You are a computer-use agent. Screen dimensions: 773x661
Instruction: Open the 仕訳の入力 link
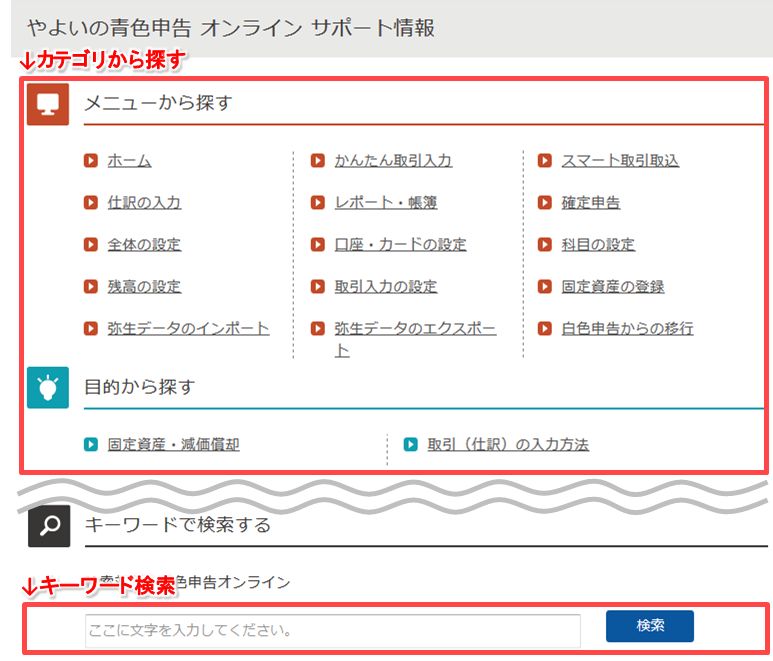[144, 203]
